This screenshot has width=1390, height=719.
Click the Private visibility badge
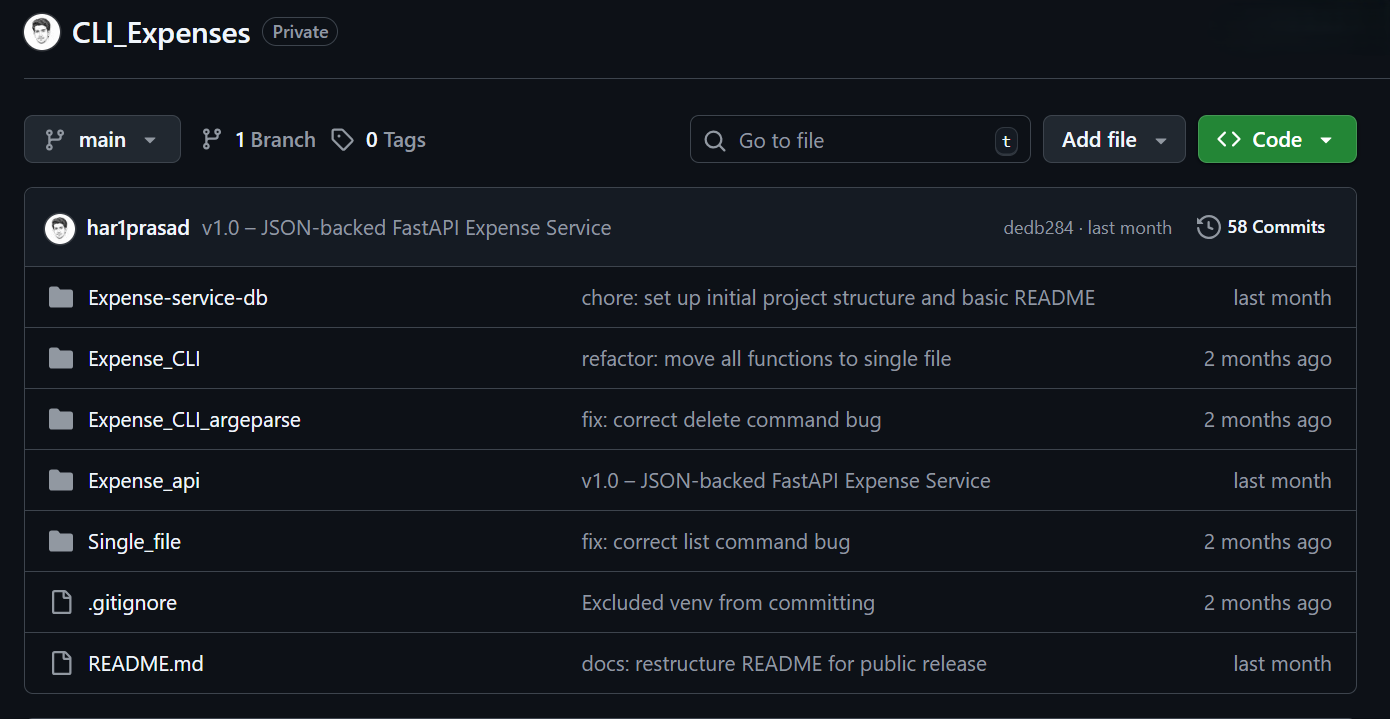(299, 31)
